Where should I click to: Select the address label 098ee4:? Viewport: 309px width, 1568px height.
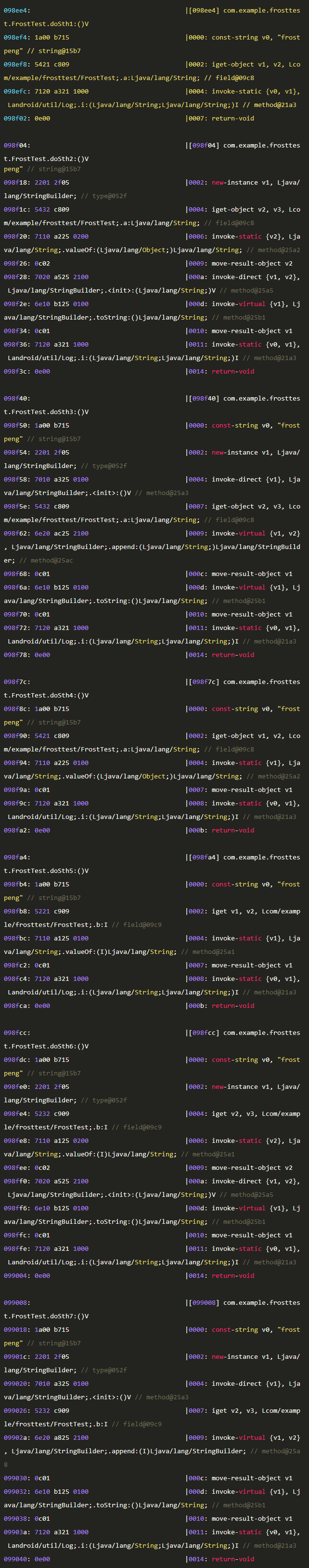coord(17,10)
